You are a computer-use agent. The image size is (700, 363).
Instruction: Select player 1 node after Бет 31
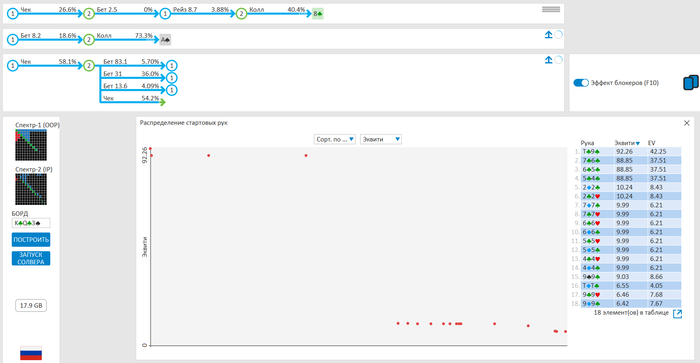171,78
